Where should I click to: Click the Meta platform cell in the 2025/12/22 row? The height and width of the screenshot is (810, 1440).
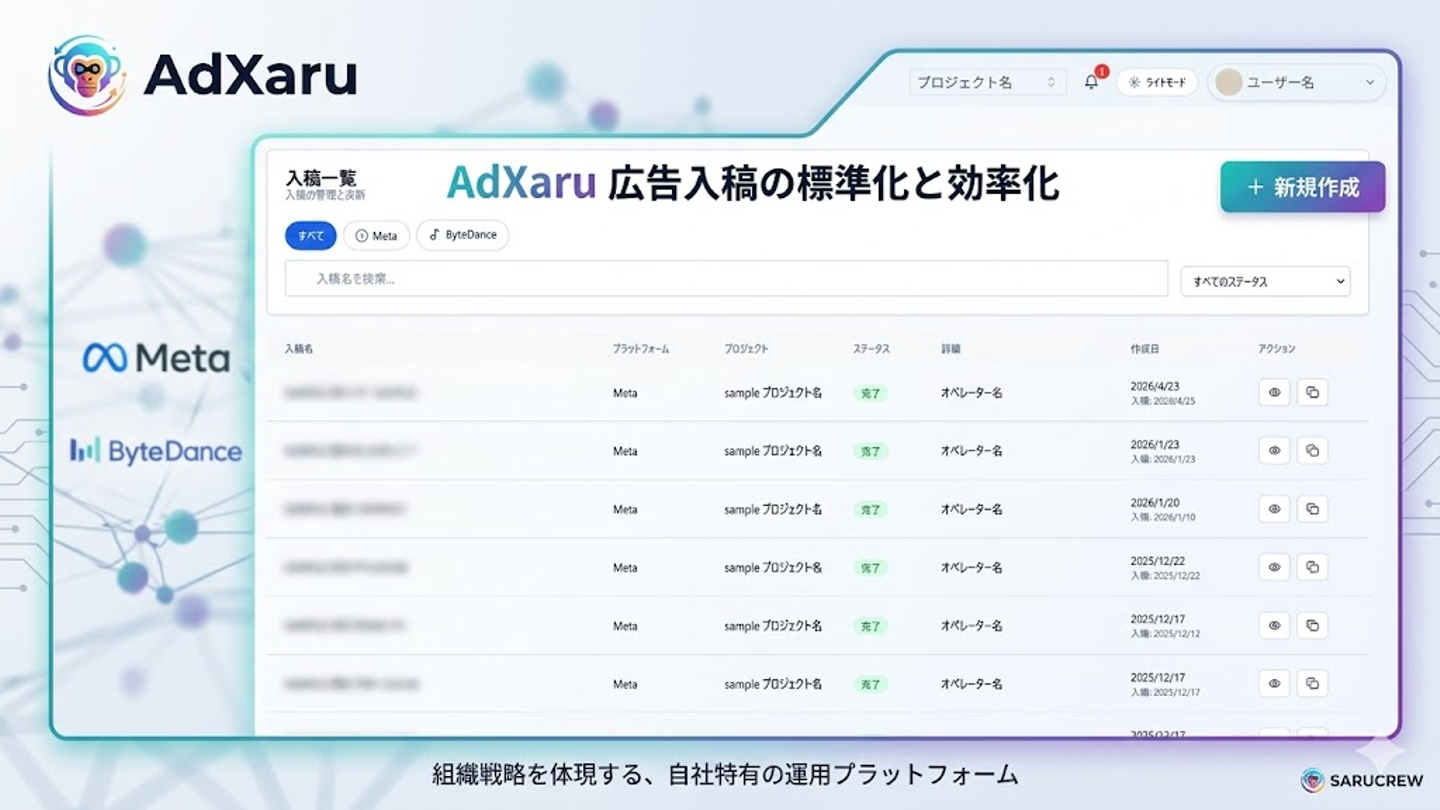[x=625, y=567]
